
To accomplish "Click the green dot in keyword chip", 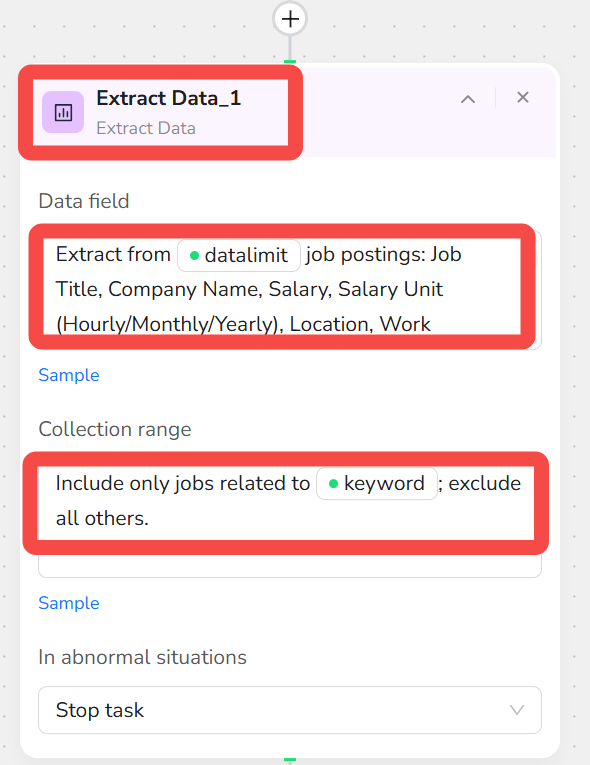I will click(x=334, y=483).
